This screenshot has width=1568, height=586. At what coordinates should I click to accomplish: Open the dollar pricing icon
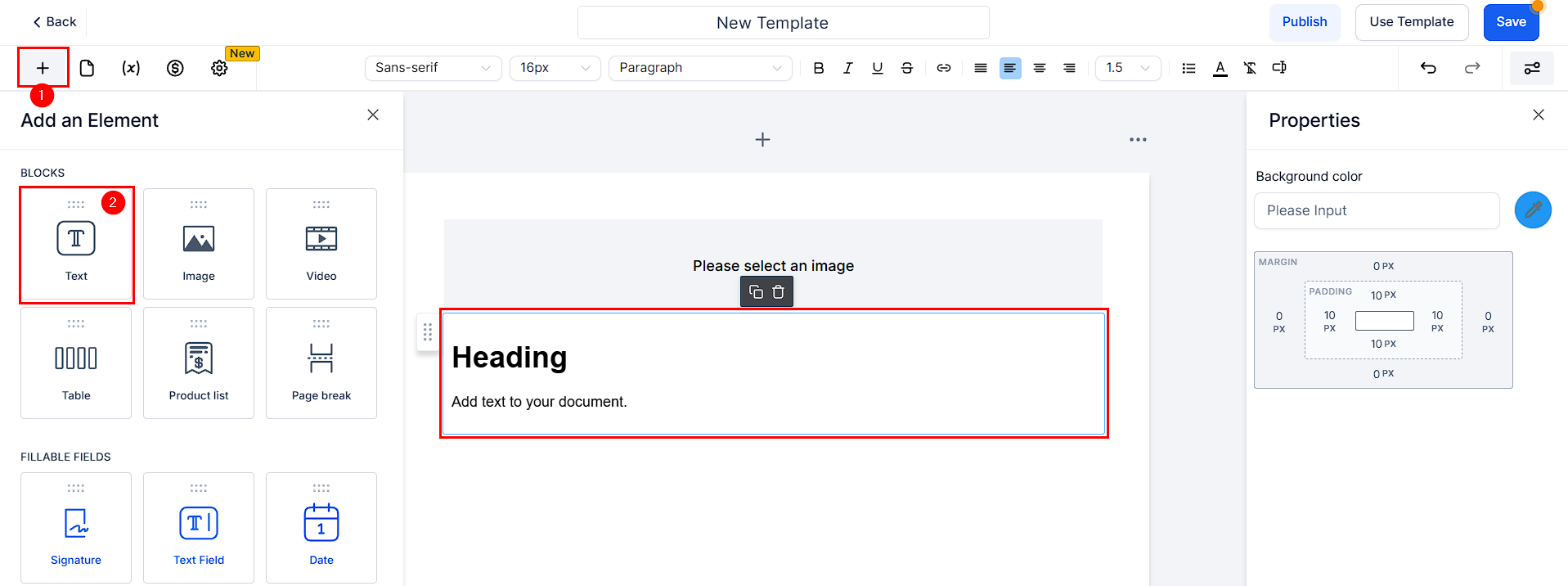pyautogui.click(x=175, y=68)
